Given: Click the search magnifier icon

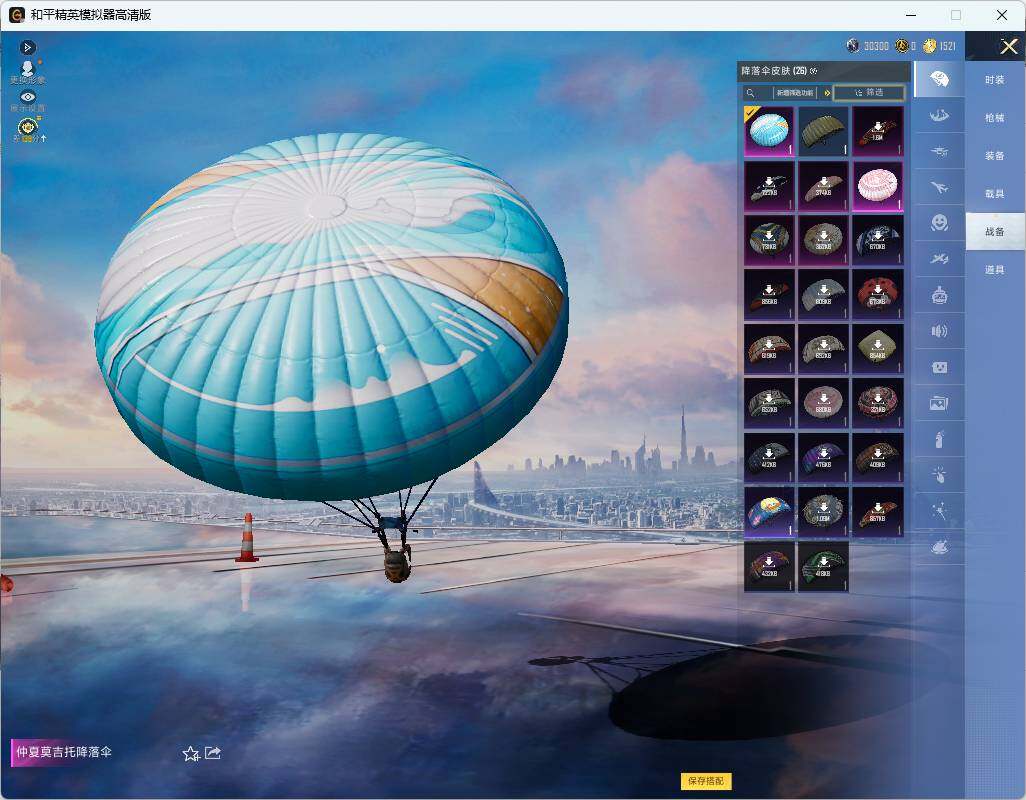Looking at the screenshot, I should (x=751, y=93).
